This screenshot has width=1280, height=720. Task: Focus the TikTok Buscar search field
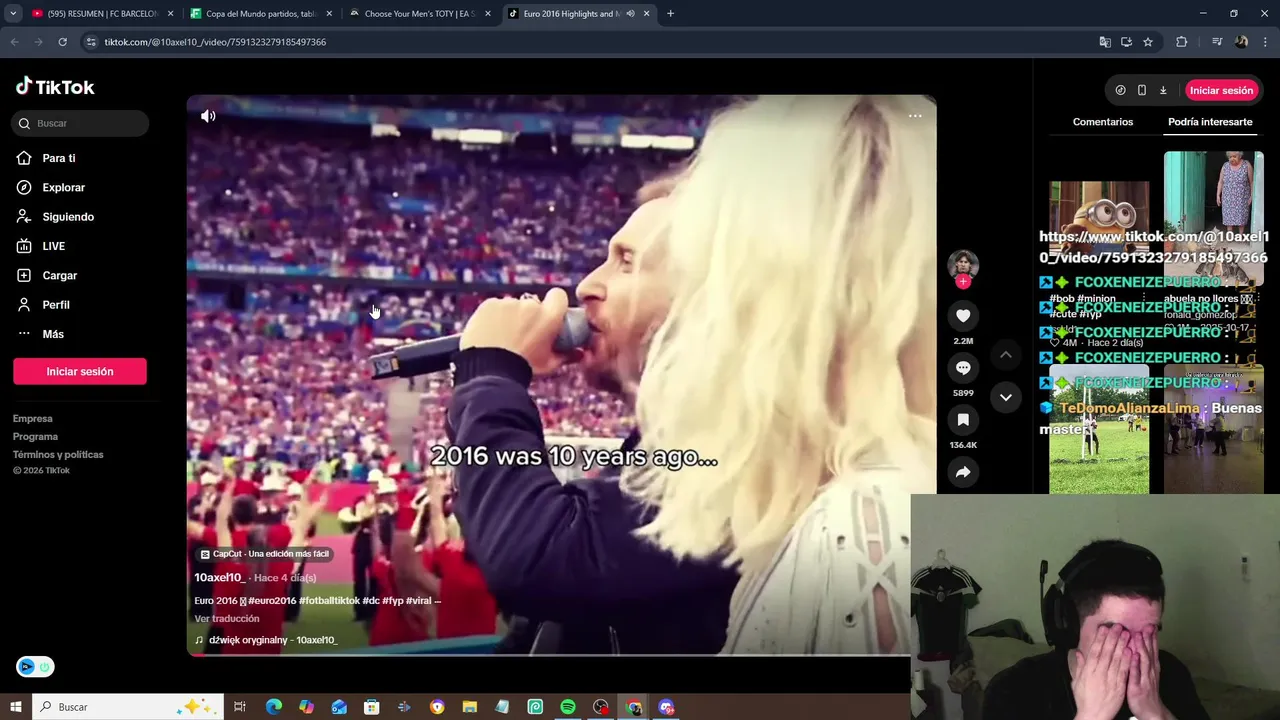click(x=80, y=123)
